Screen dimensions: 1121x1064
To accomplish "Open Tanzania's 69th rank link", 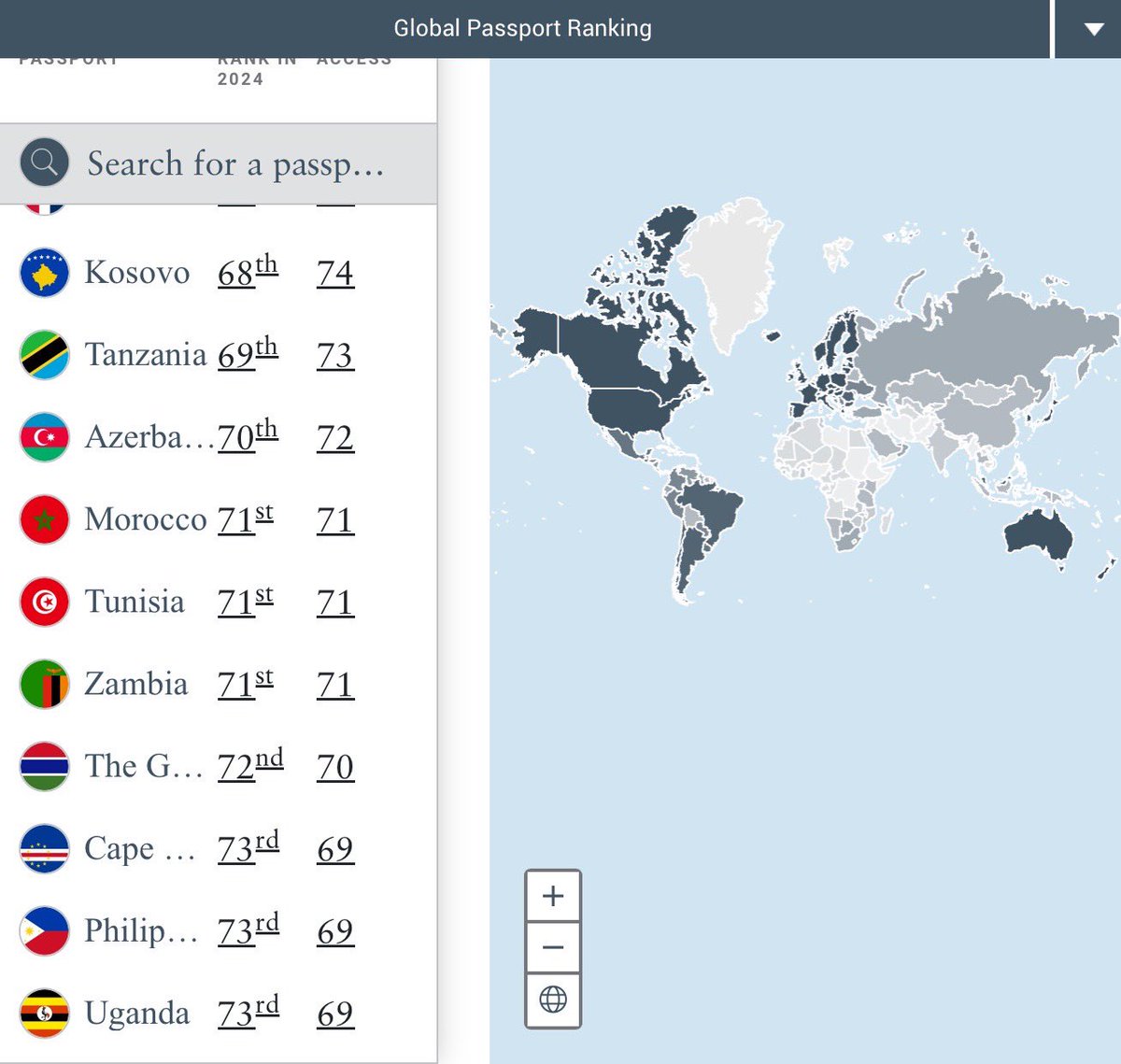I will click(248, 354).
